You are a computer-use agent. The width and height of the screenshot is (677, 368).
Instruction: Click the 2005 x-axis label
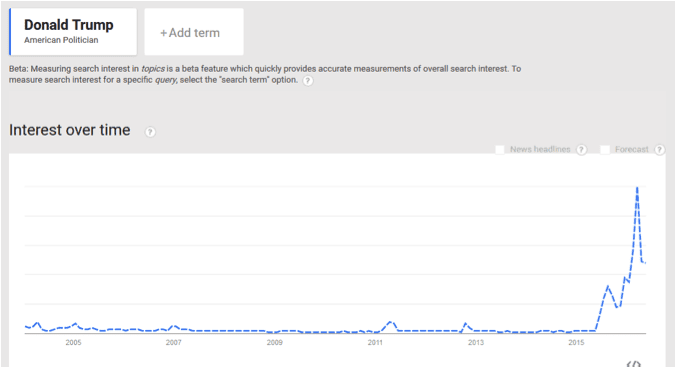73,343
